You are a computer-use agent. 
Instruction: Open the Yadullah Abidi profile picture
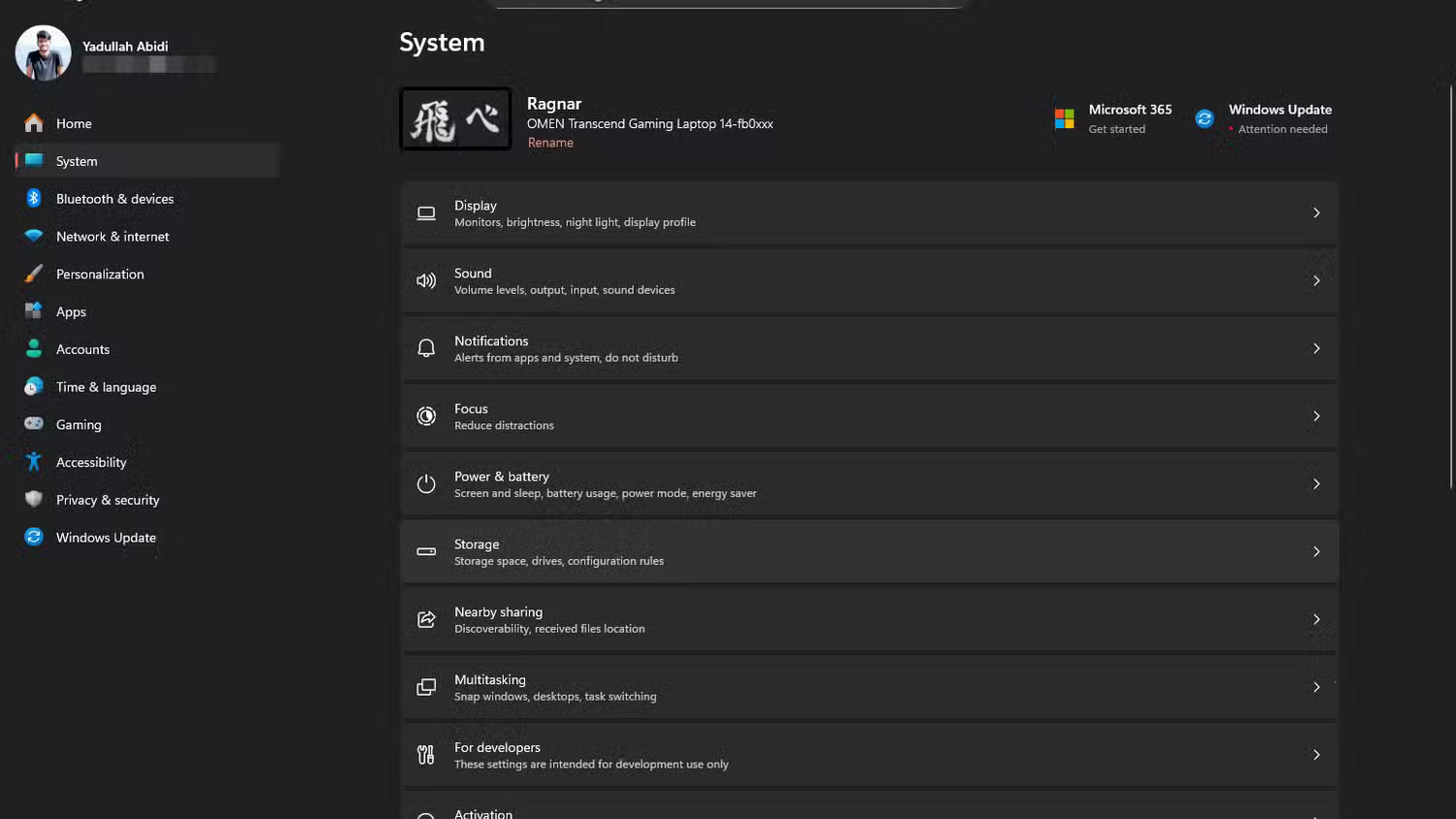[44, 52]
